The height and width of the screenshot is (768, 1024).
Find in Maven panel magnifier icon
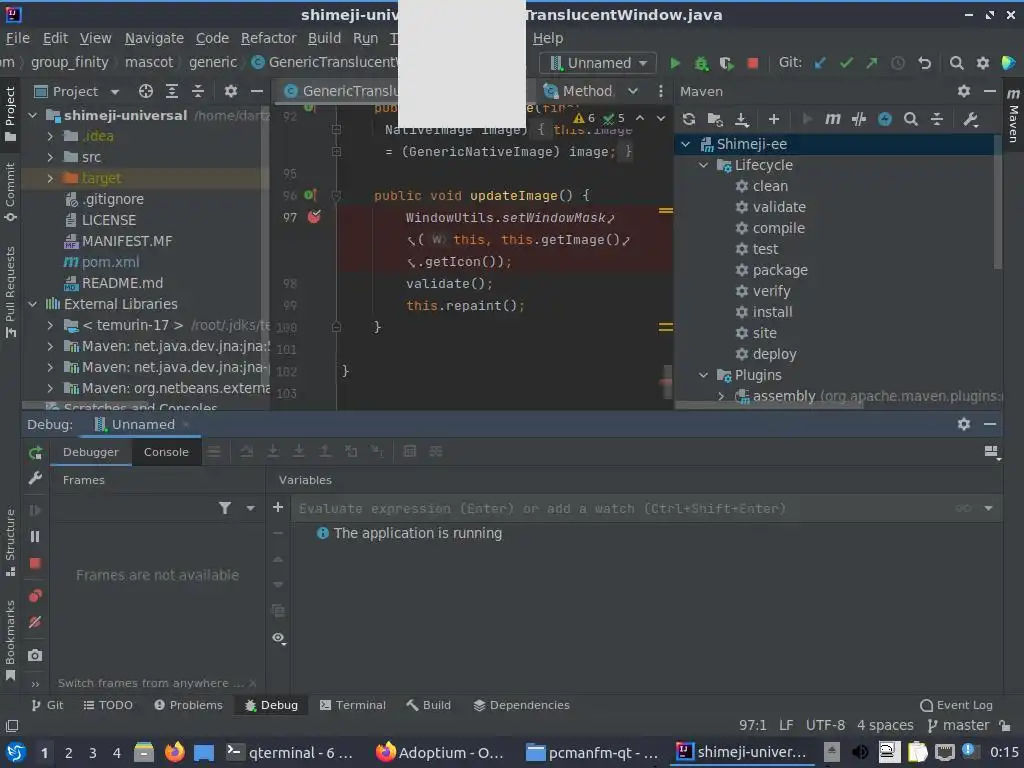point(910,119)
